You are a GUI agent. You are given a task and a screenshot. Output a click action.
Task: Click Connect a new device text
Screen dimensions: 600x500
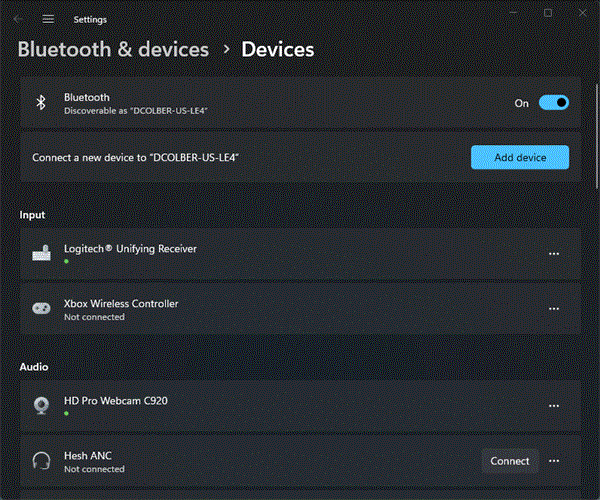(135, 157)
